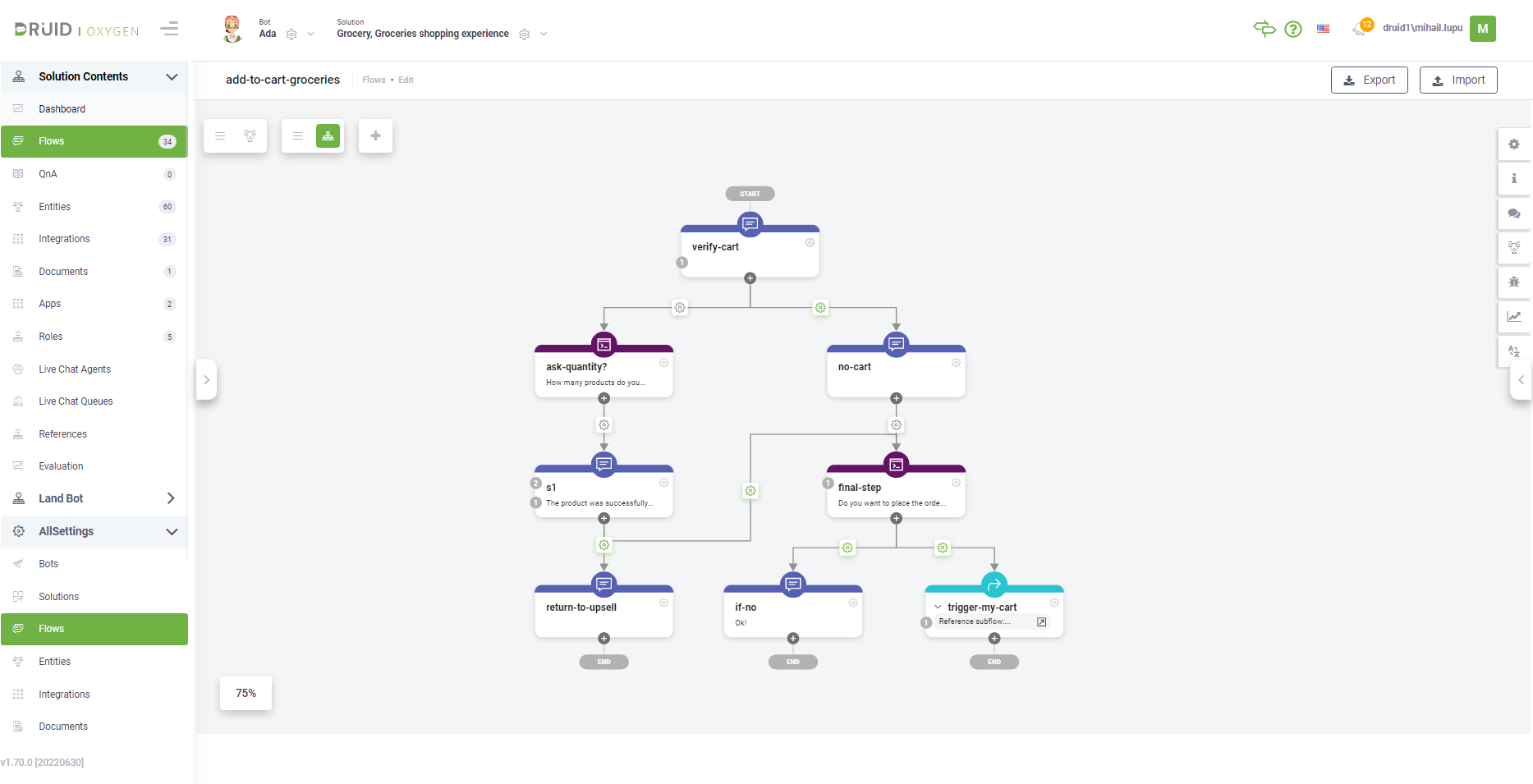The height and width of the screenshot is (784, 1533).
Task: Collapse the AllSettings section
Action: point(172,531)
